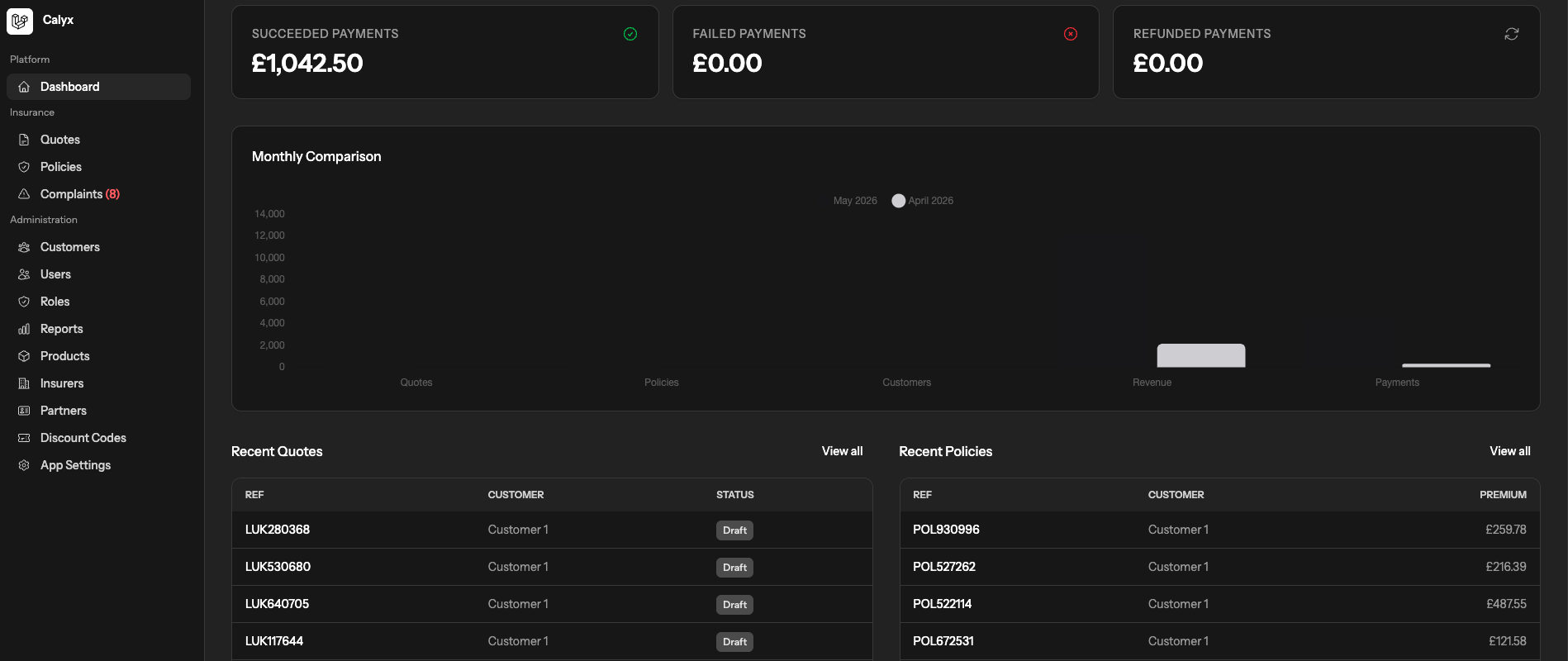The width and height of the screenshot is (1568, 661).
Task: Open policy POL522114
Action: tap(942, 604)
